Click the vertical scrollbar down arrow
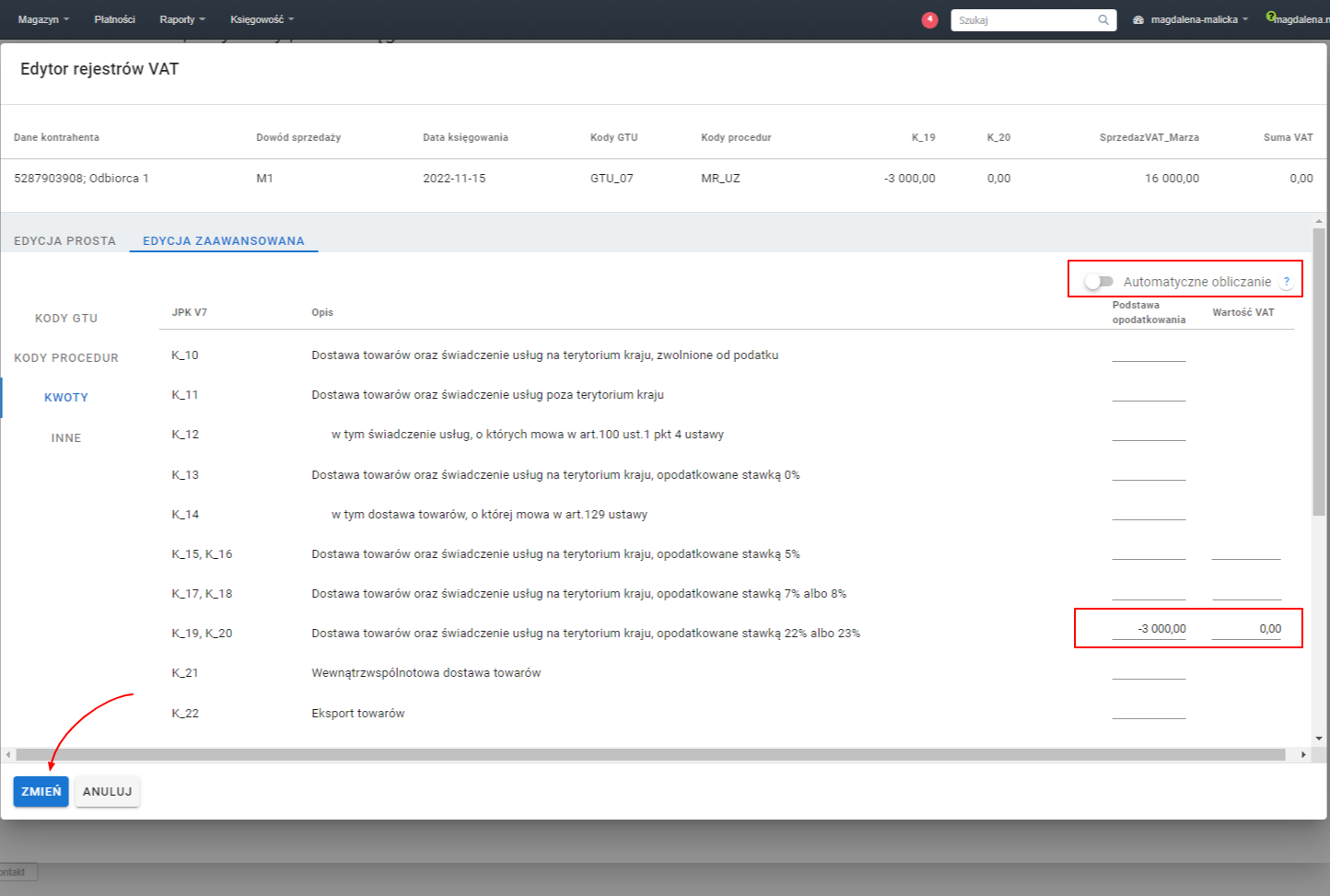The height and width of the screenshot is (896, 1330). pyautogui.click(x=1319, y=738)
